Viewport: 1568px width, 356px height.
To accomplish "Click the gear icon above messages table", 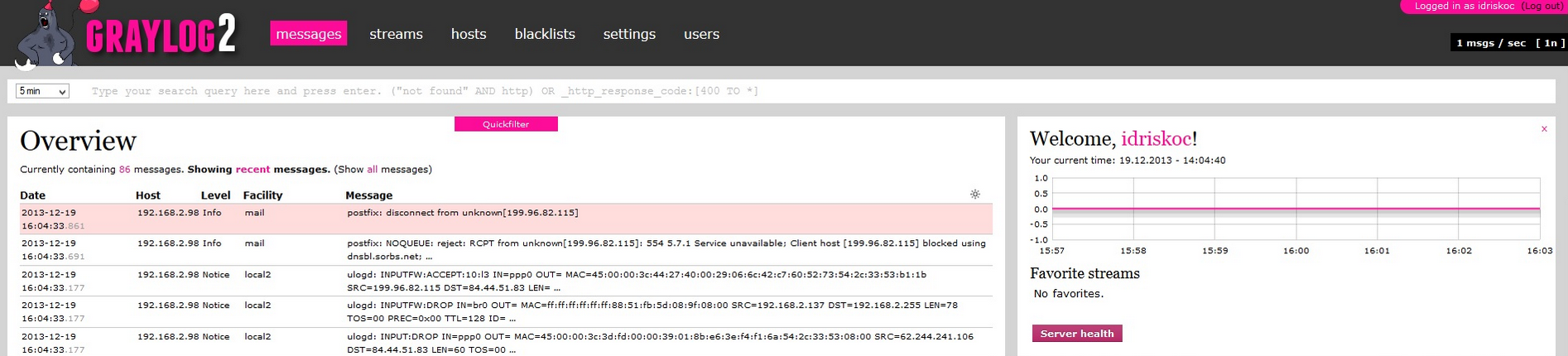I will 974,195.
